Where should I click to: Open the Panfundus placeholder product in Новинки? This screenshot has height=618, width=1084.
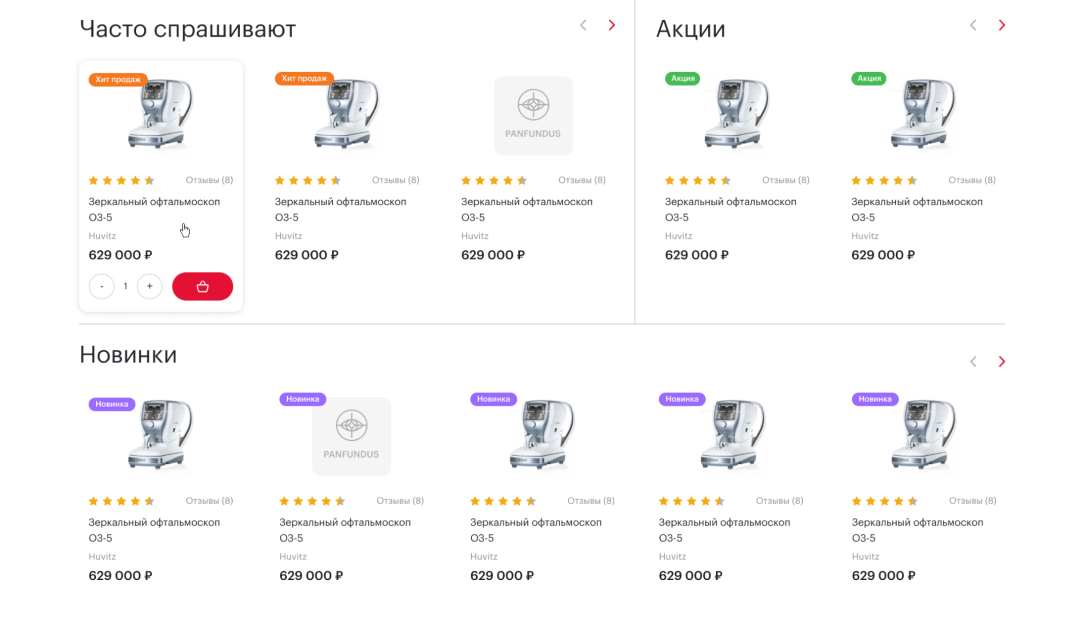pyautogui.click(x=351, y=436)
